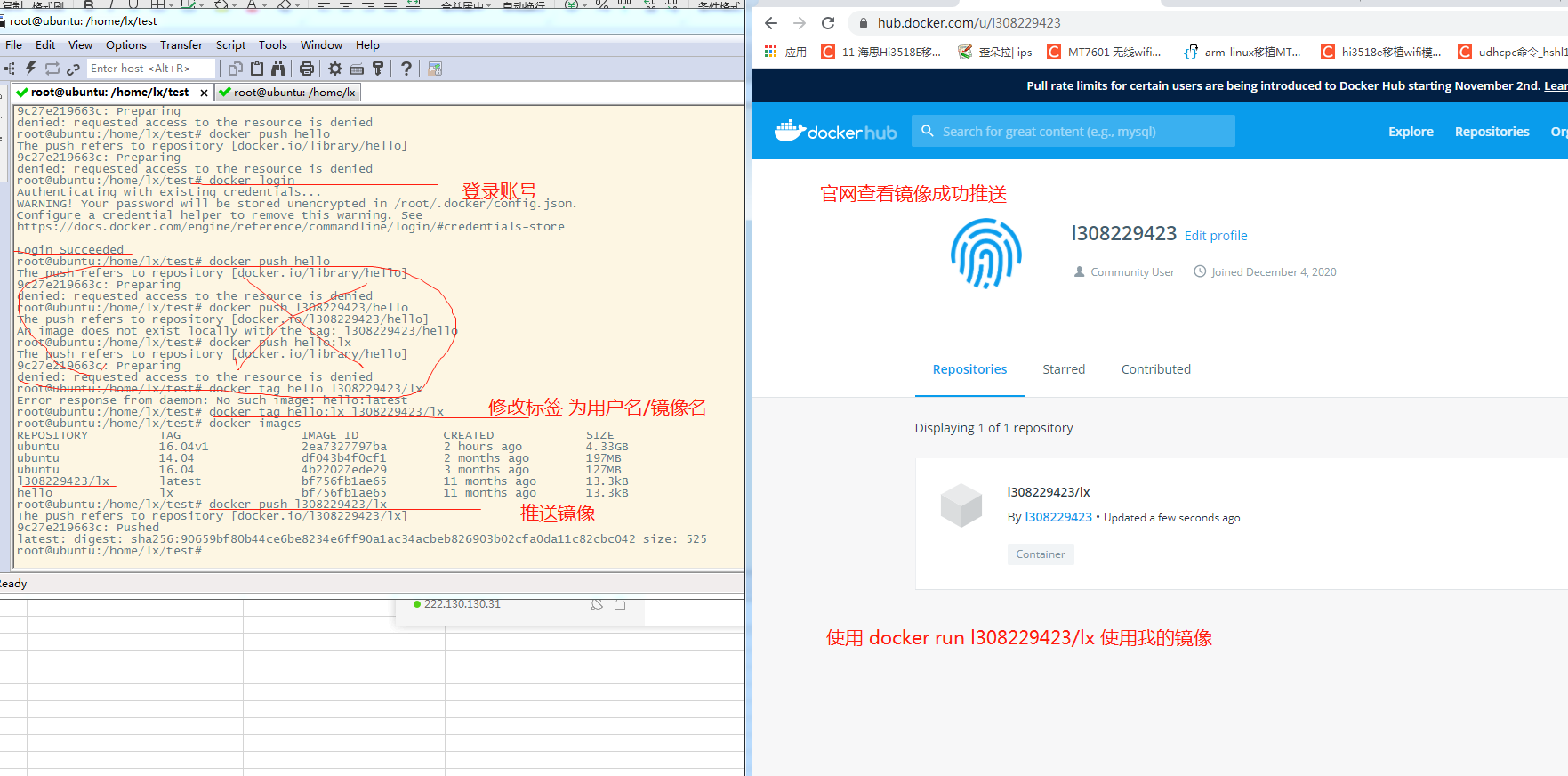
Task: Open the Options menu in SecureCRT
Action: point(126,45)
